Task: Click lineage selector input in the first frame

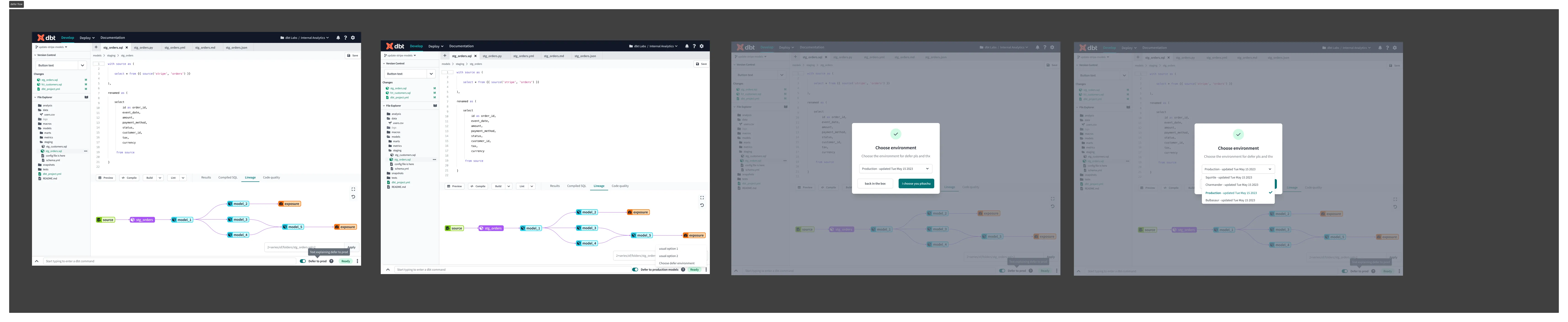Action: [304, 247]
